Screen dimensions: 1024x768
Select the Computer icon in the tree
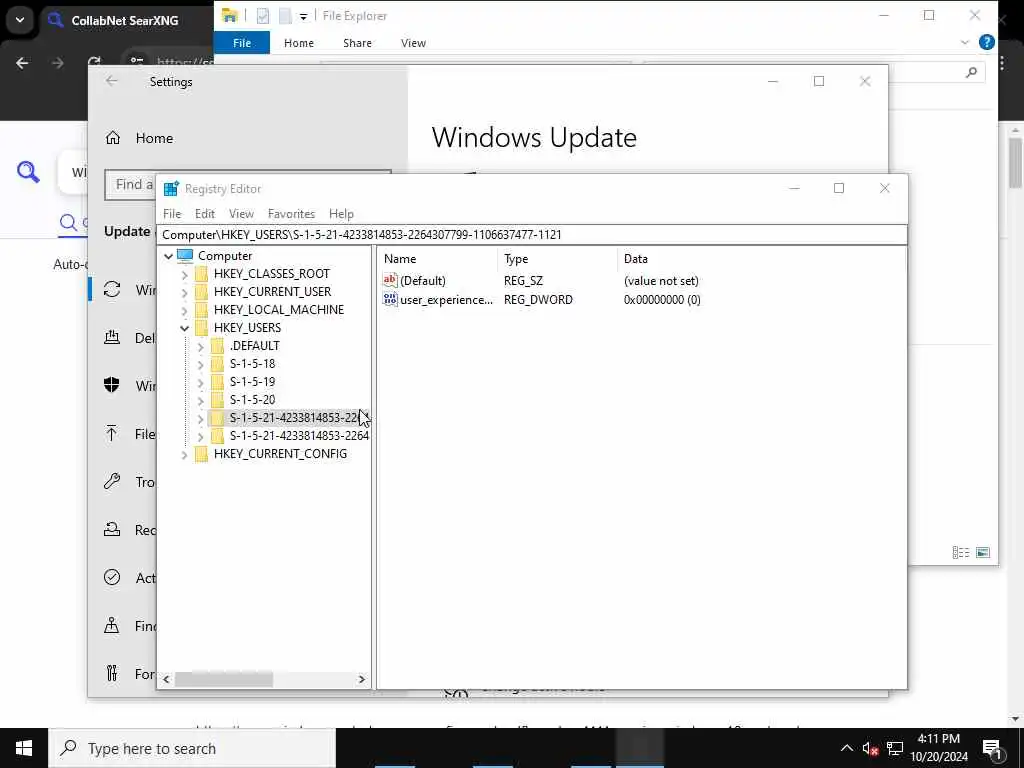pyautogui.click(x=185, y=255)
